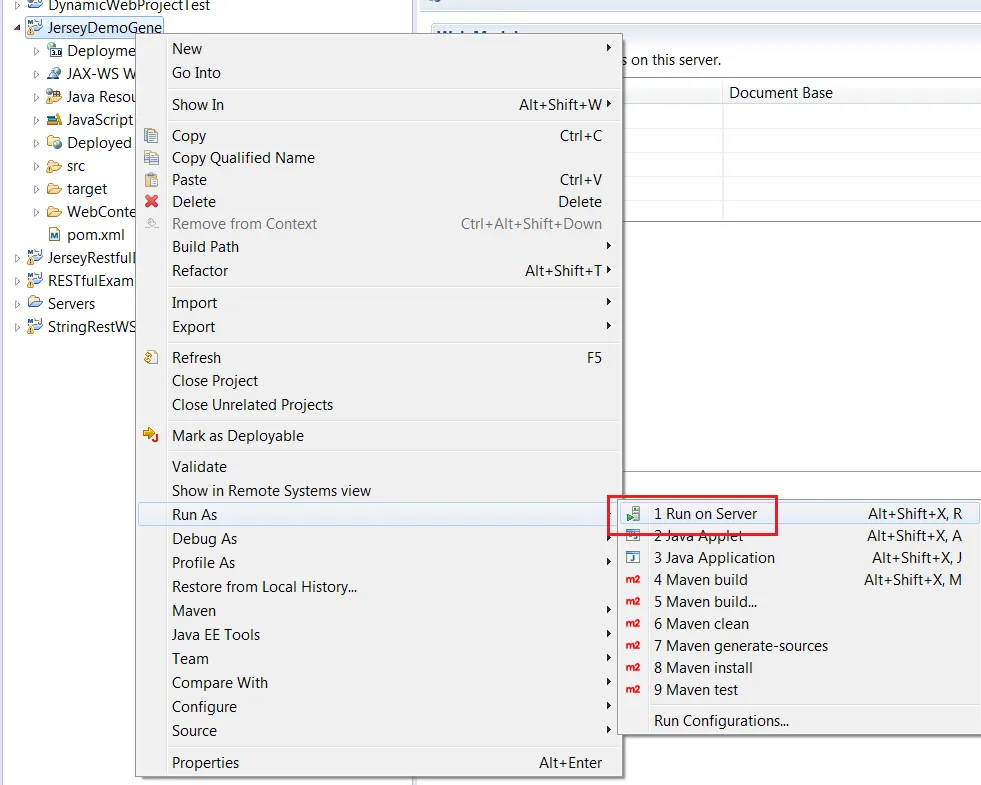Choose Close Project
Image resolution: width=981 pixels, height=785 pixels.
click(379, 381)
